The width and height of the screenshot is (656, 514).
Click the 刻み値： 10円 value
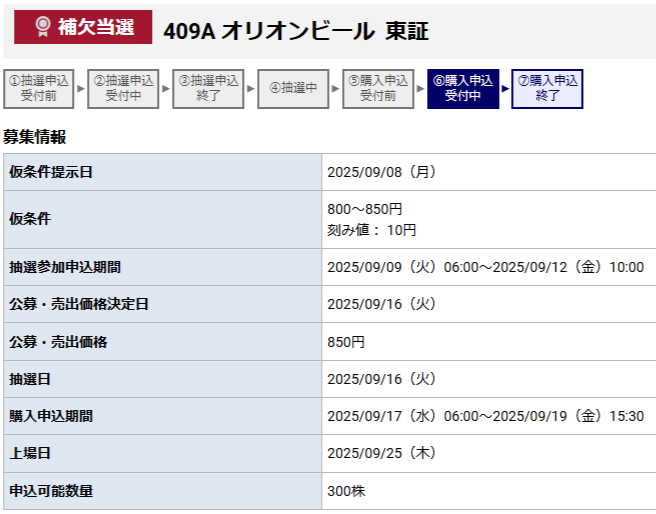click(372, 230)
